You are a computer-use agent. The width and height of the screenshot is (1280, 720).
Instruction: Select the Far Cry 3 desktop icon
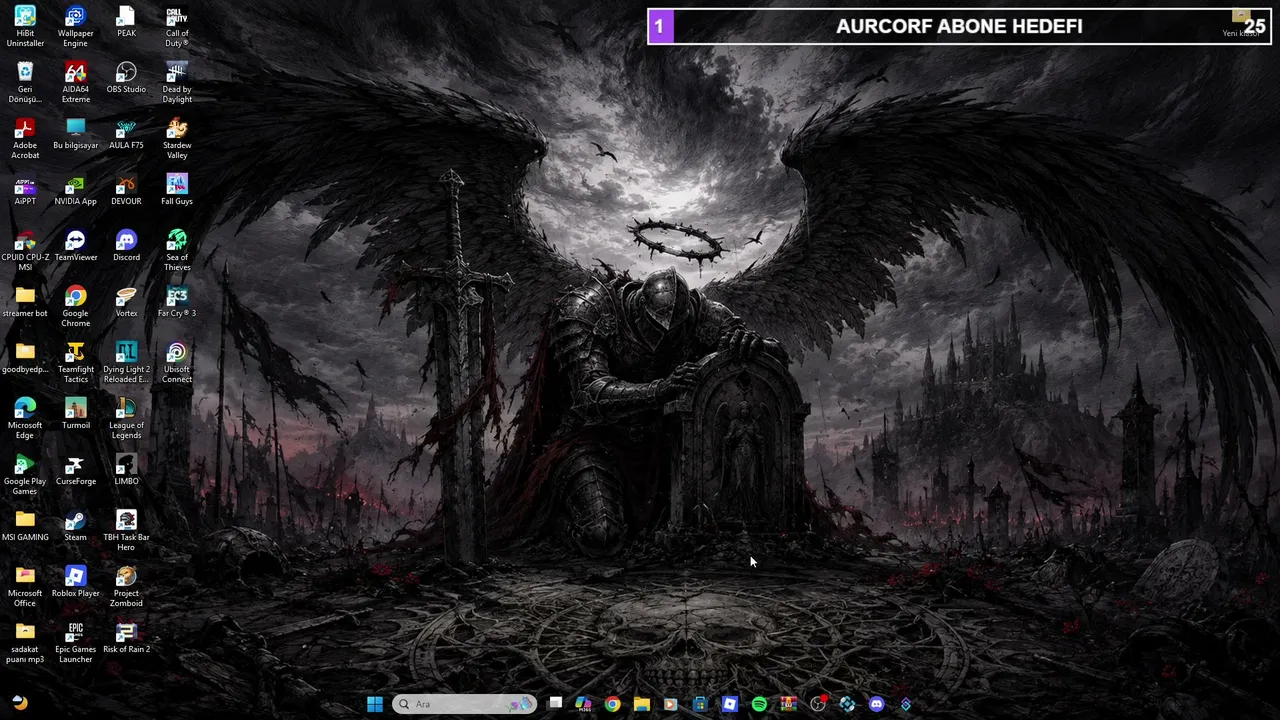click(x=177, y=302)
